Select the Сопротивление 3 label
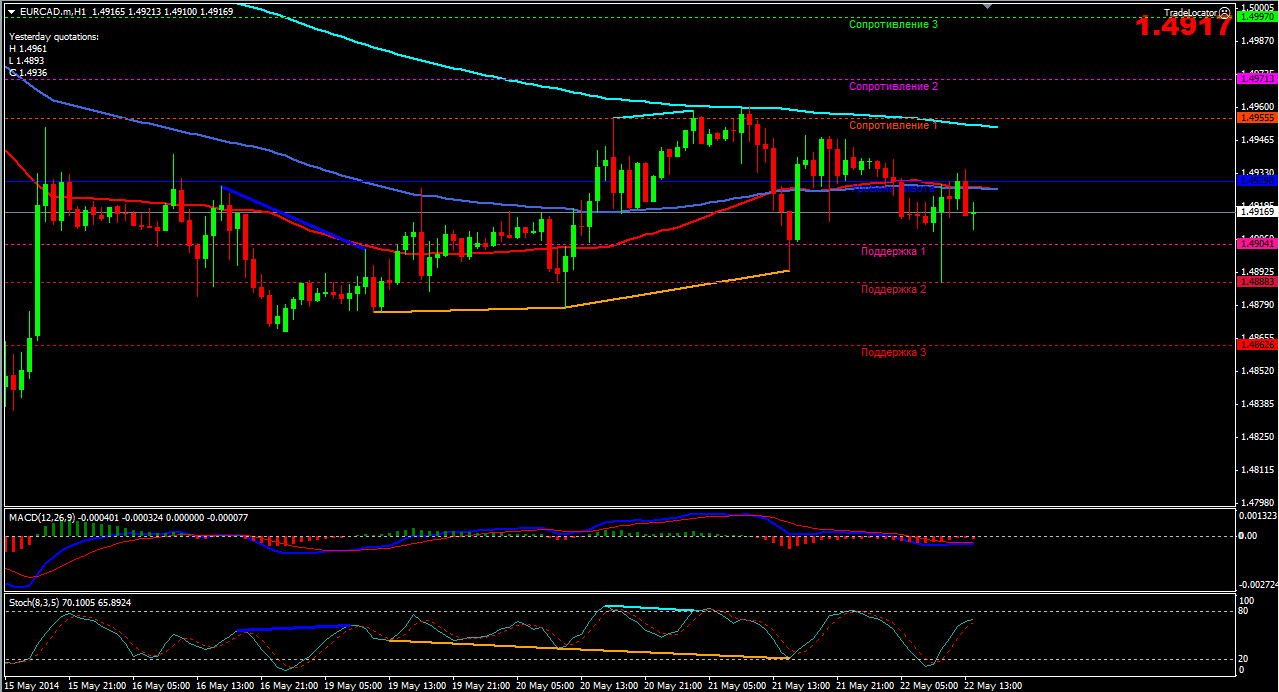Image resolution: width=1279 pixels, height=692 pixels. [893, 24]
